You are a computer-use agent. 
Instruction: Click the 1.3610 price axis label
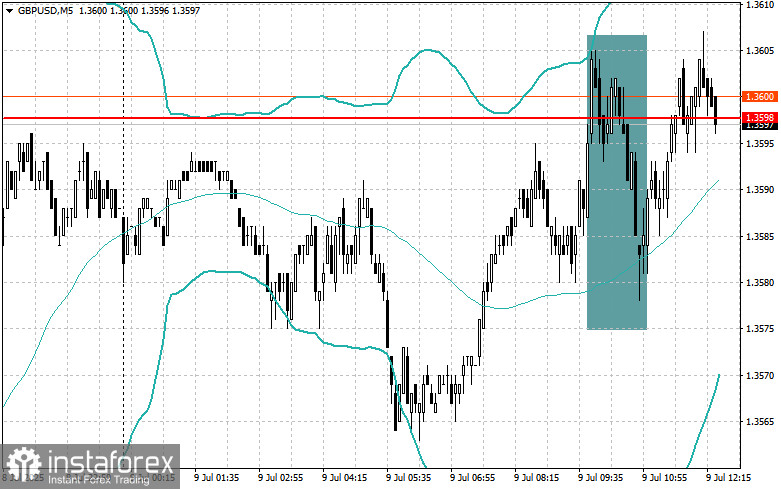click(760, 4)
